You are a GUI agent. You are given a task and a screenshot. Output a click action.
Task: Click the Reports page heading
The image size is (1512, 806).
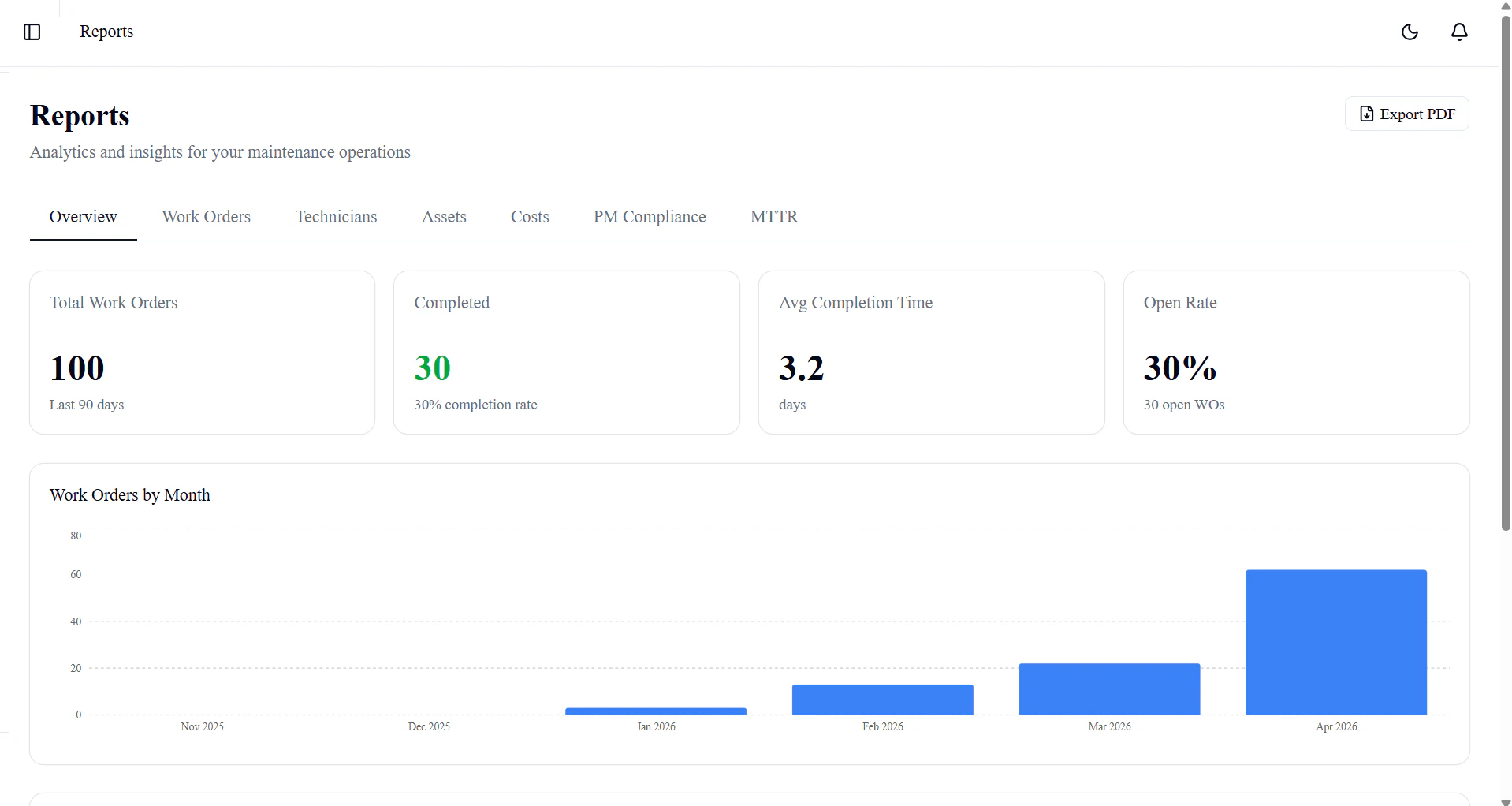80,116
